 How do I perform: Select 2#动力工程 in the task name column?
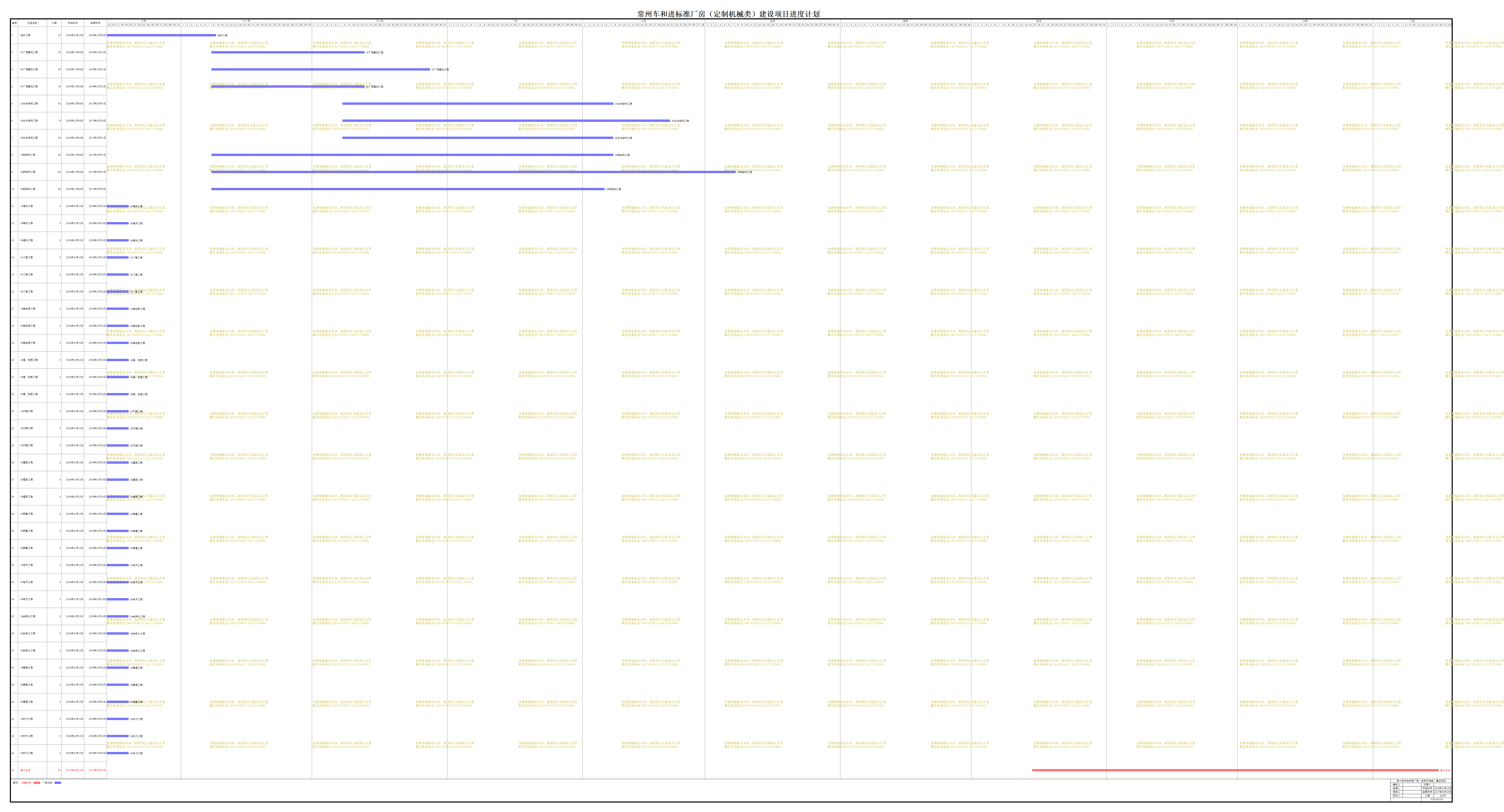coord(26,736)
